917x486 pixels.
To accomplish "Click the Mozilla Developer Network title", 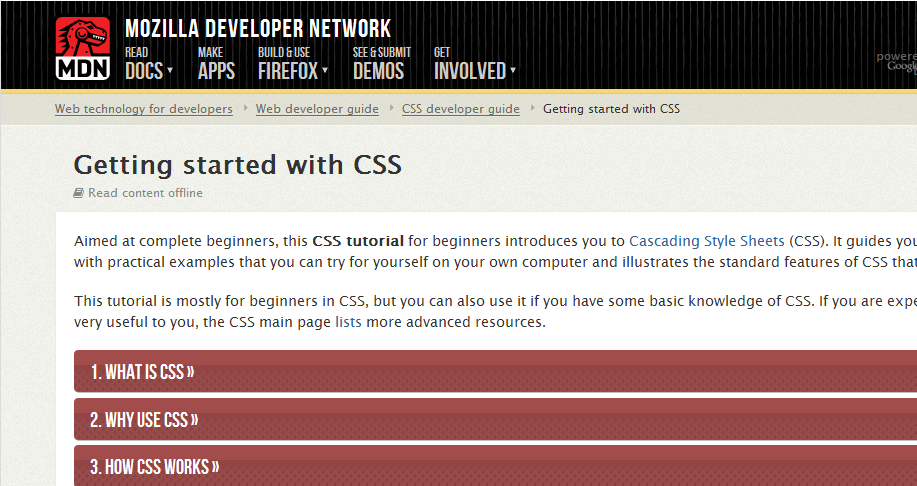I will 258,28.
